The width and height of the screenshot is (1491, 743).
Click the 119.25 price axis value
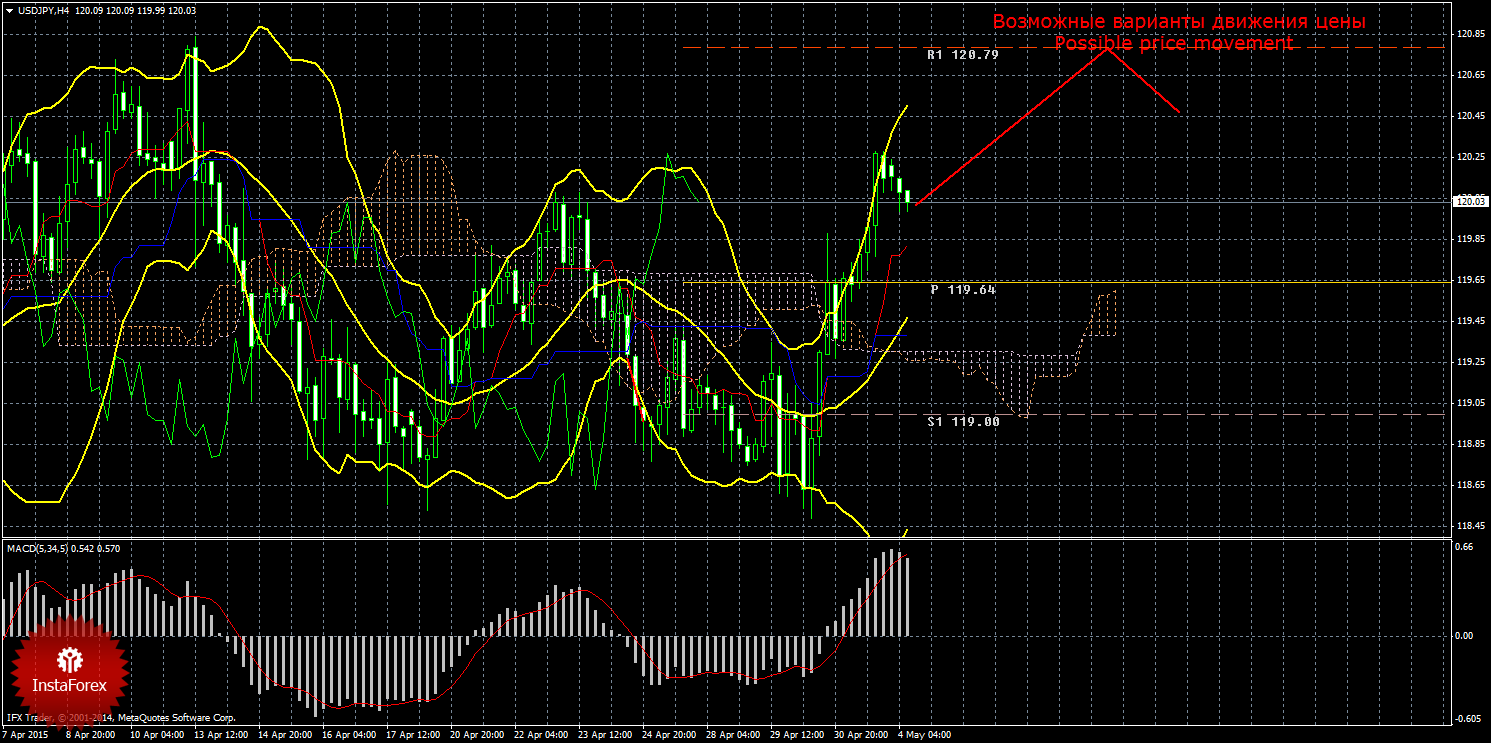1470,362
